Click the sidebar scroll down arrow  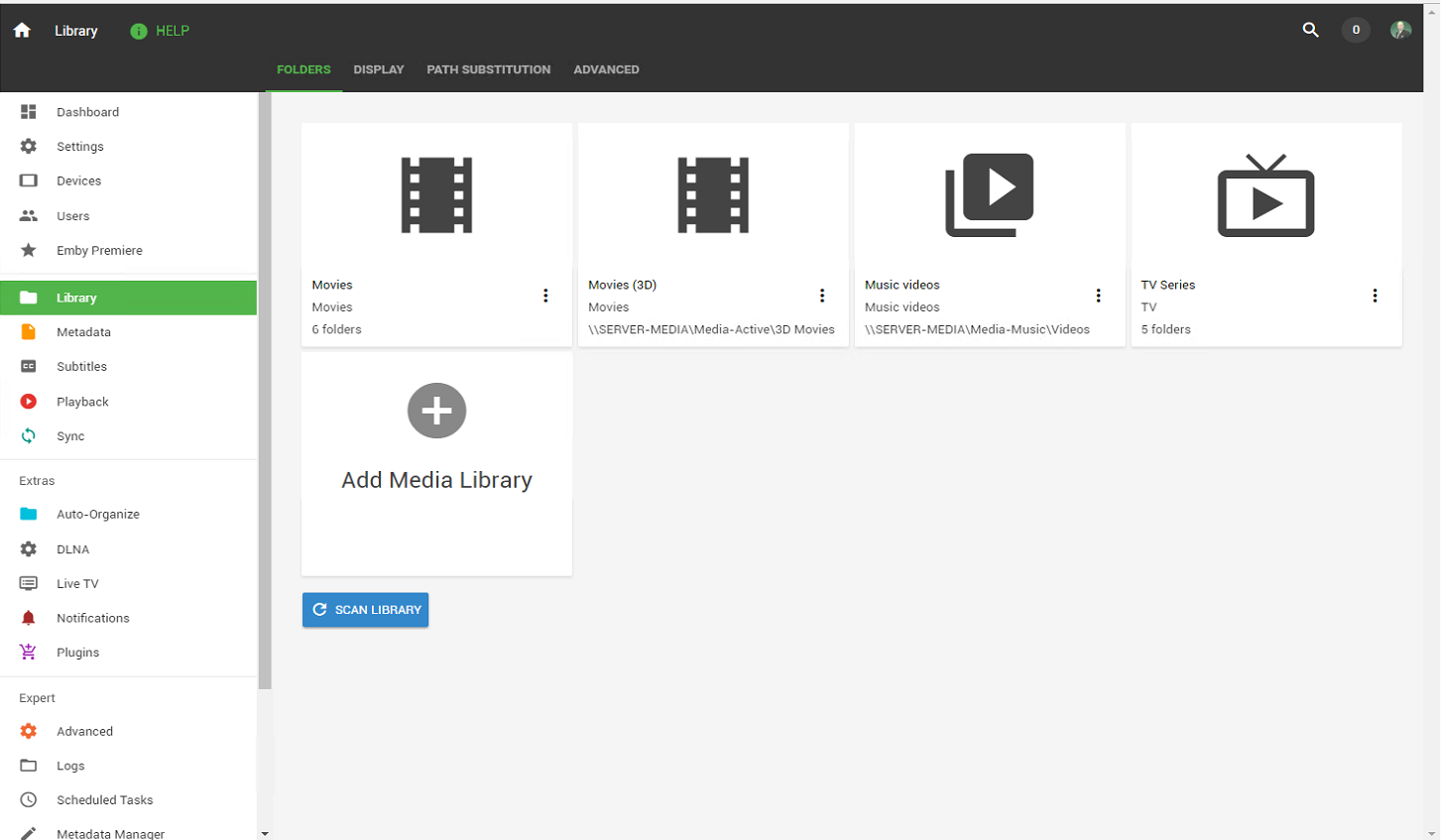(x=265, y=834)
